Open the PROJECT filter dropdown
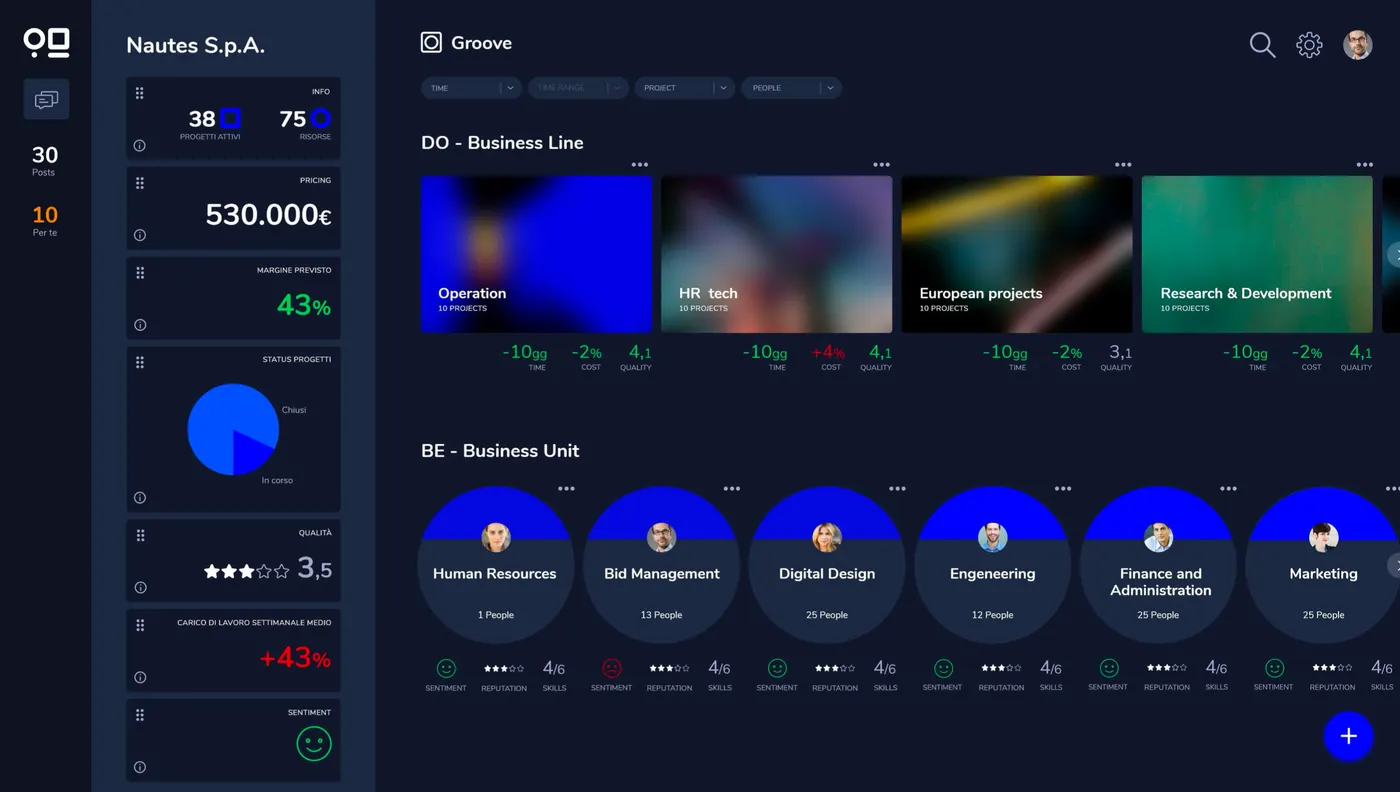Image resolution: width=1400 pixels, height=792 pixels. tap(685, 88)
